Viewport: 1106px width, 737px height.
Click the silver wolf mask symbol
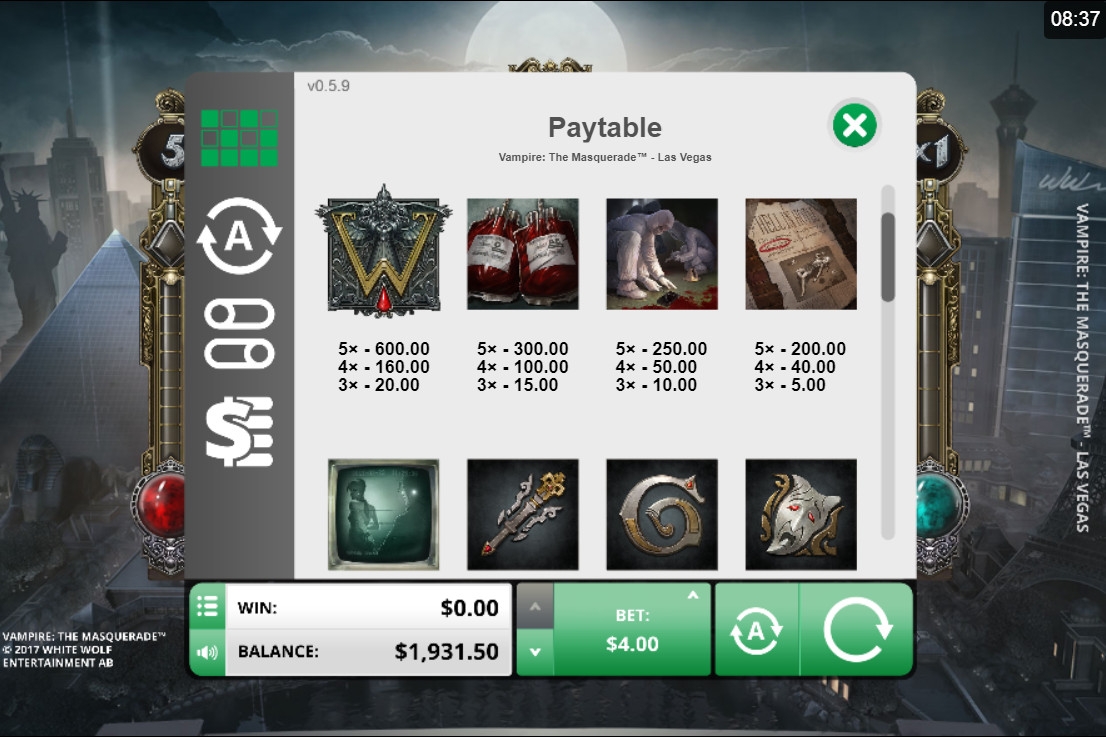pyautogui.click(x=801, y=514)
